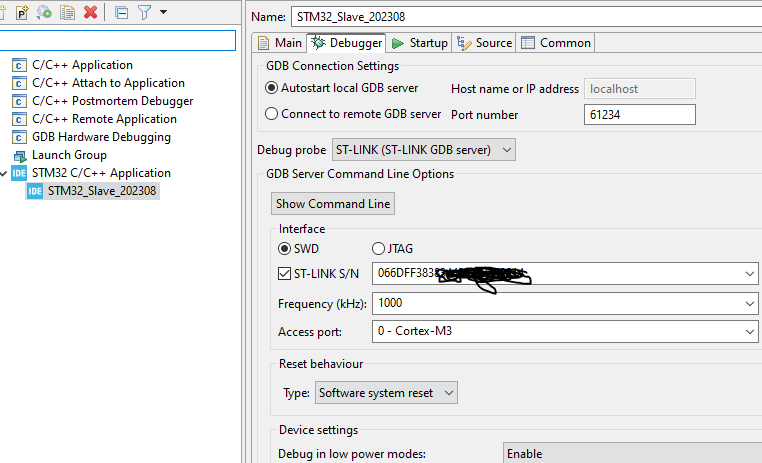The image size is (762, 463).
Task: Click the type filter text box
Action: click(x=118, y=40)
